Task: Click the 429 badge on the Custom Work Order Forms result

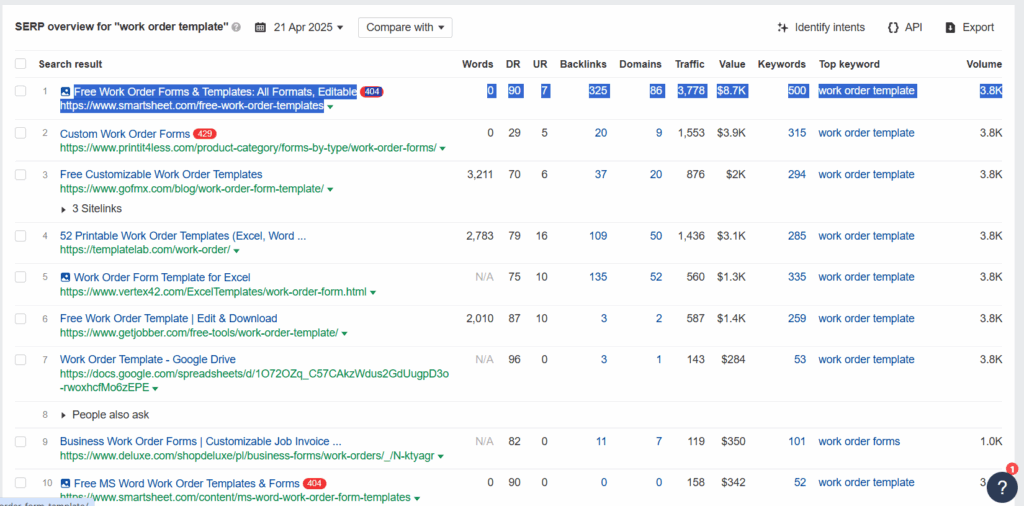Action: [204, 134]
